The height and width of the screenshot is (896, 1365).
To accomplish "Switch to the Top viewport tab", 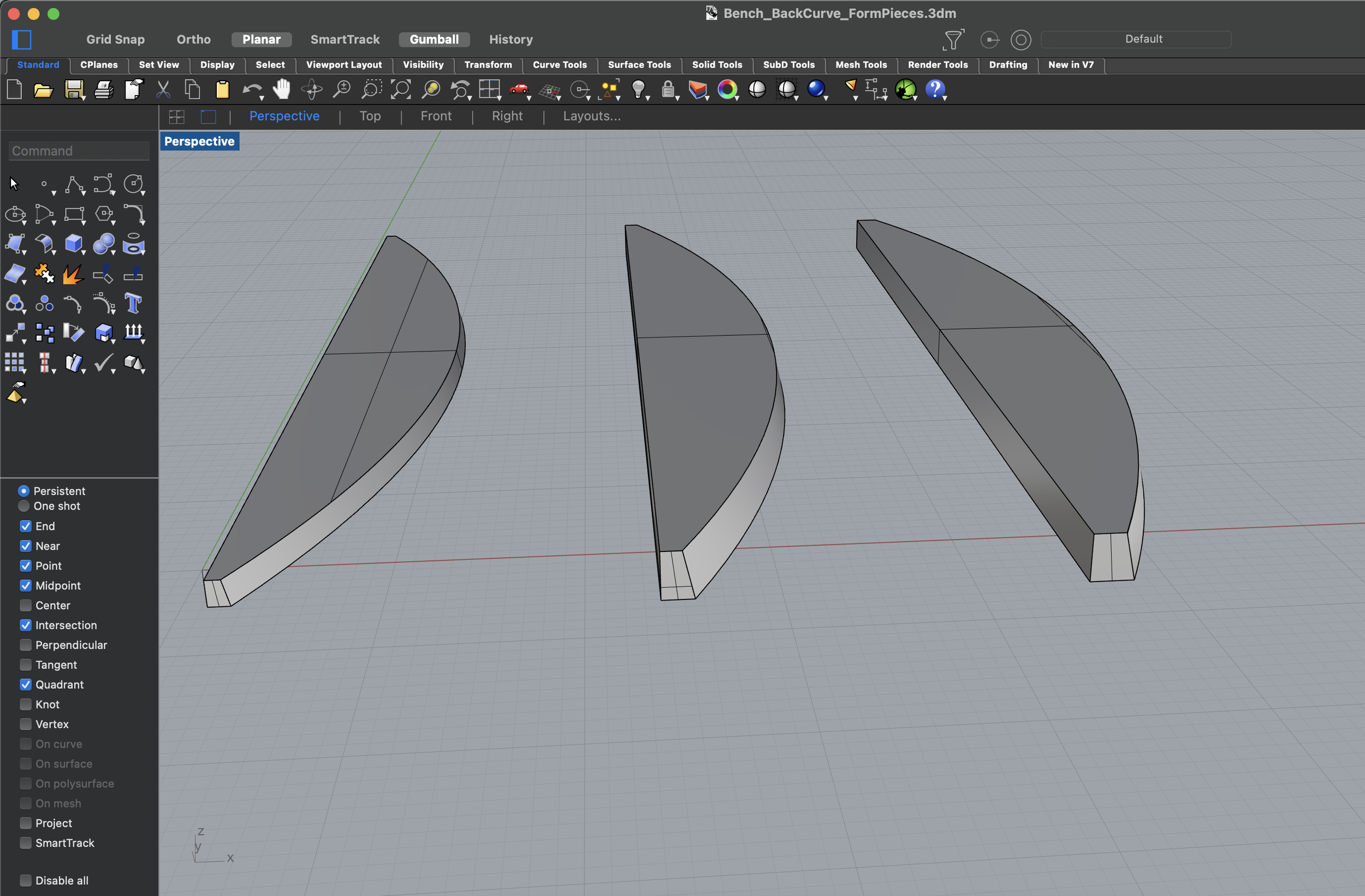I will (370, 116).
